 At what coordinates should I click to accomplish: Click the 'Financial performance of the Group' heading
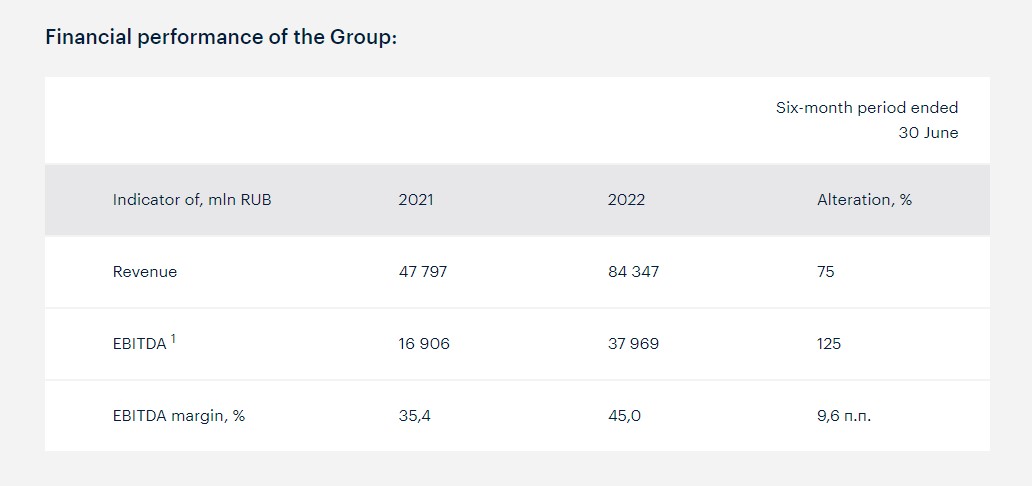pyautogui.click(x=221, y=38)
